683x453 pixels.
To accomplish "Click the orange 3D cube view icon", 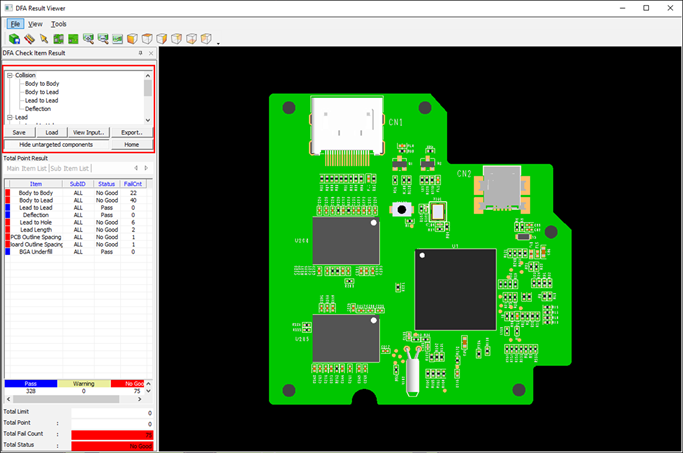I will [x=132, y=39].
